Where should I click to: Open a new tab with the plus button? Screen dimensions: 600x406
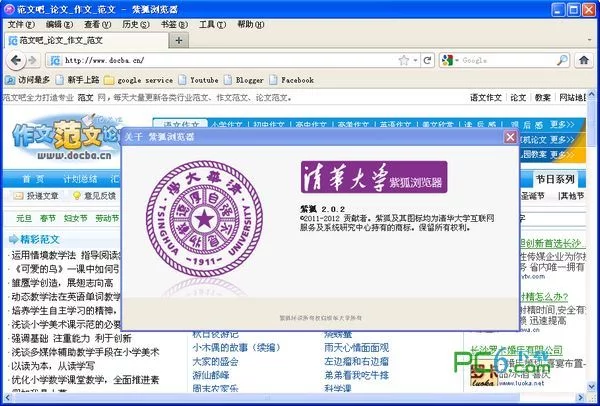[179, 40]
